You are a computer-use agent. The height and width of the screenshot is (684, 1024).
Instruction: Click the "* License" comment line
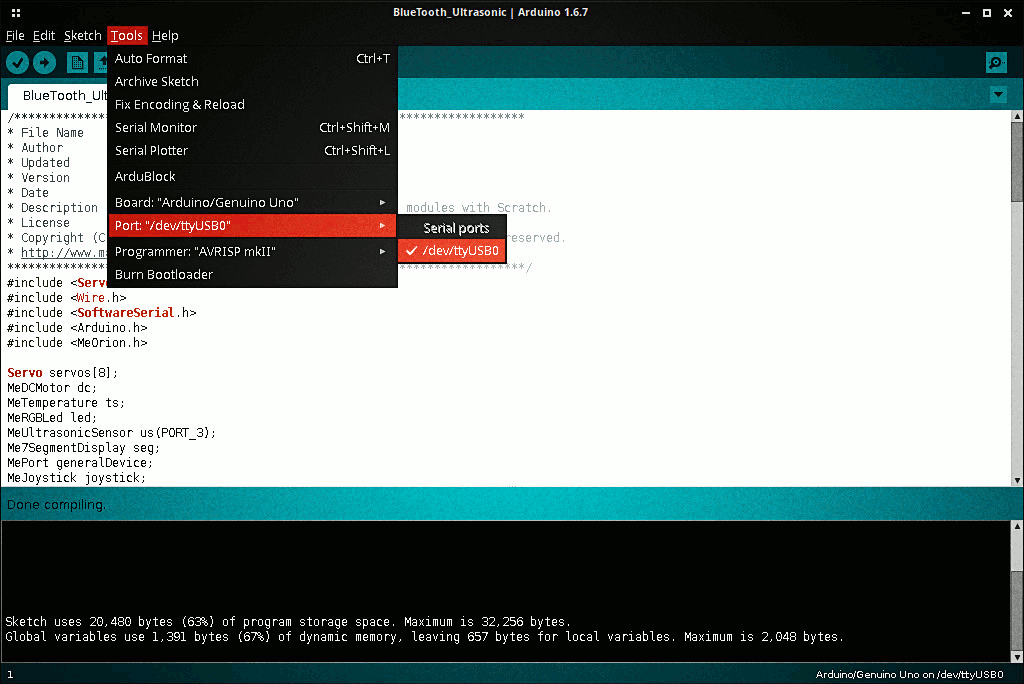pyautogui.click(x=39, y=223)
